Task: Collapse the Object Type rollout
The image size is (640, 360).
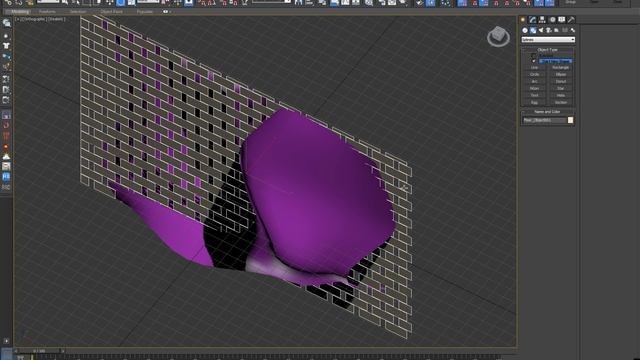Action: pyautogui.click(x=548, y=50)
